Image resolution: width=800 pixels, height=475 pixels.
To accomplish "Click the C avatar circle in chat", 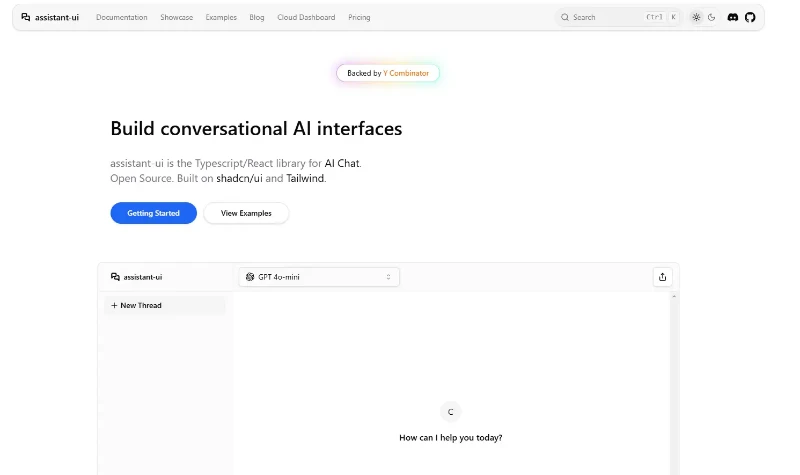I will pos(451,412).
